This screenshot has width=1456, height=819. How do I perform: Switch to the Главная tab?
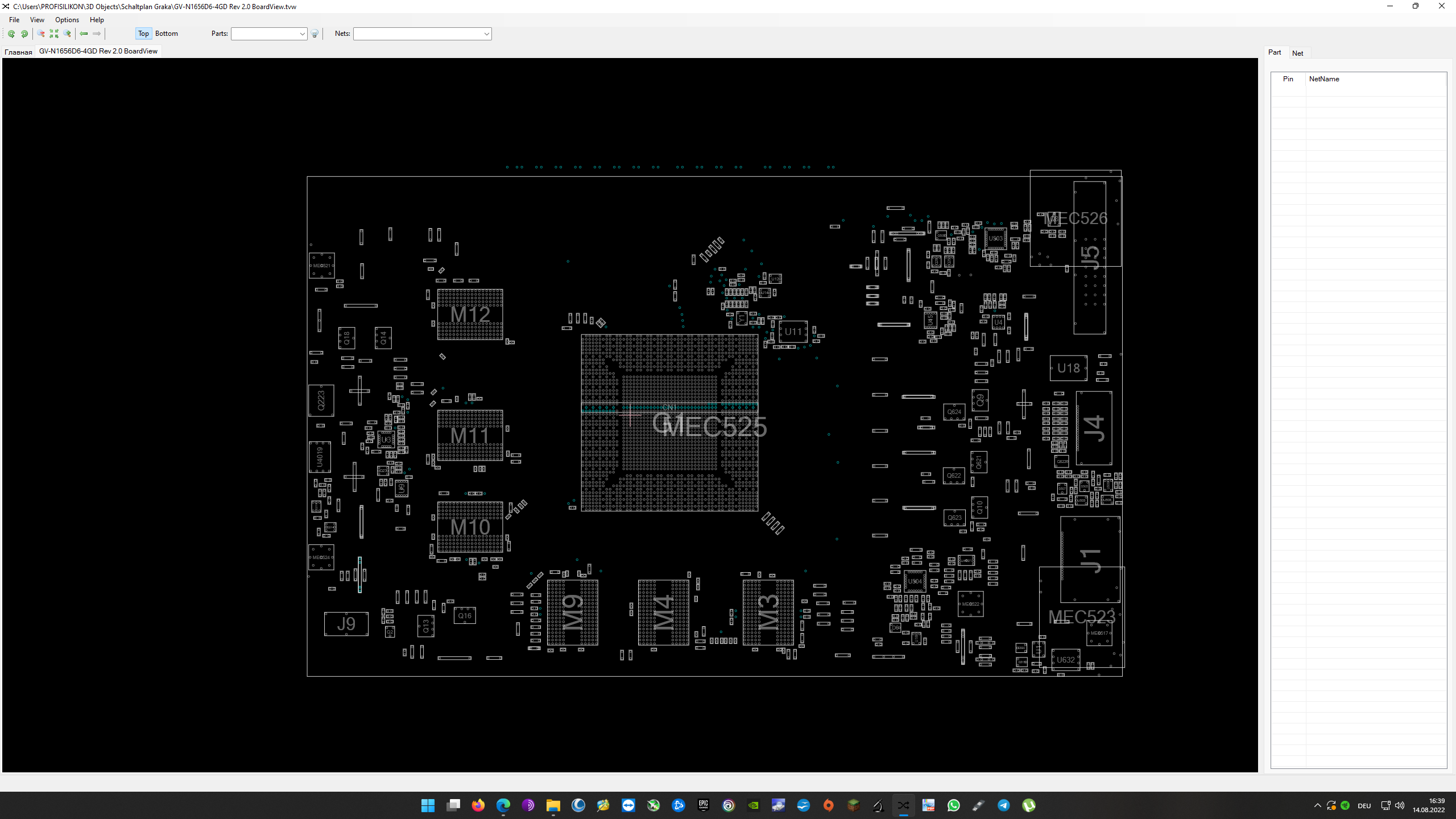[18, 52]
